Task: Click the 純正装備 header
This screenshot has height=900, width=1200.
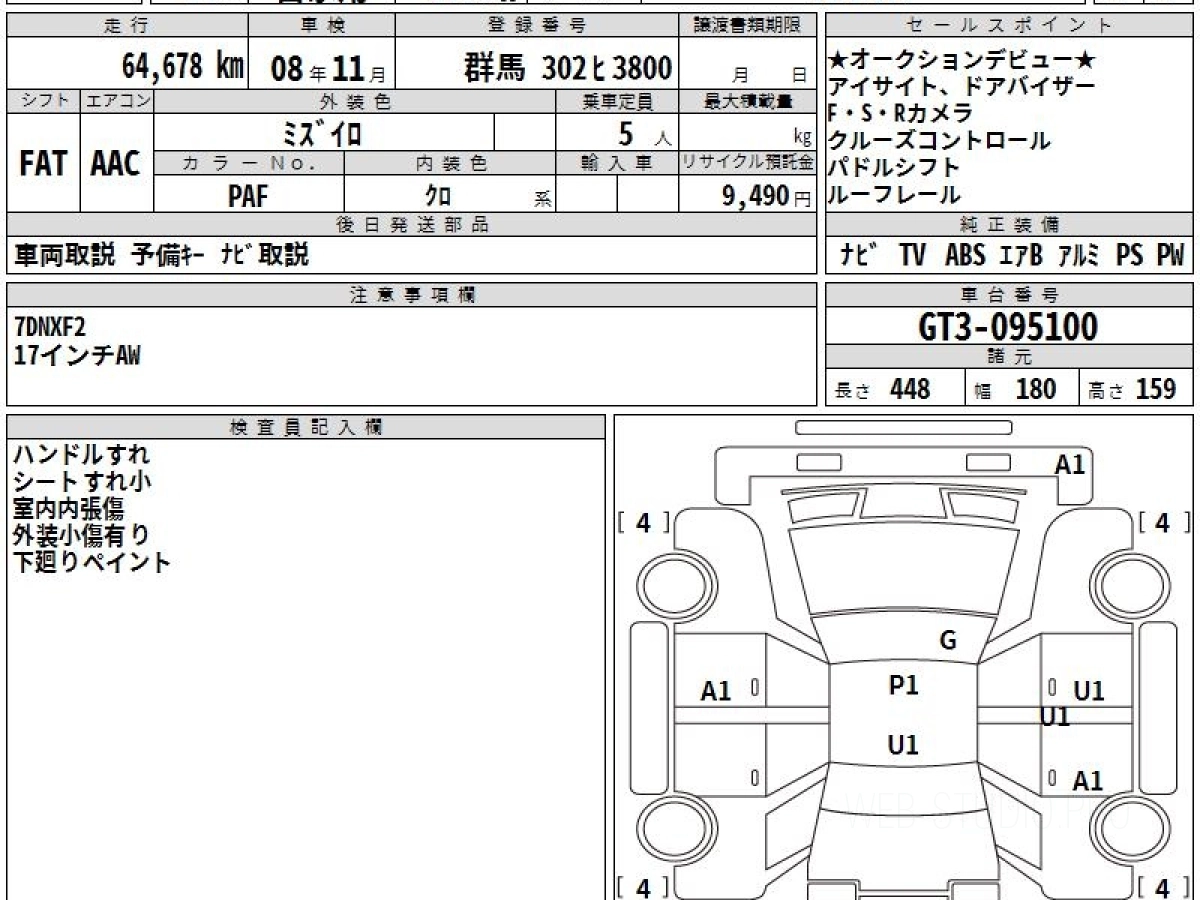Action: pyautogui.click(x=1010, y=225)
